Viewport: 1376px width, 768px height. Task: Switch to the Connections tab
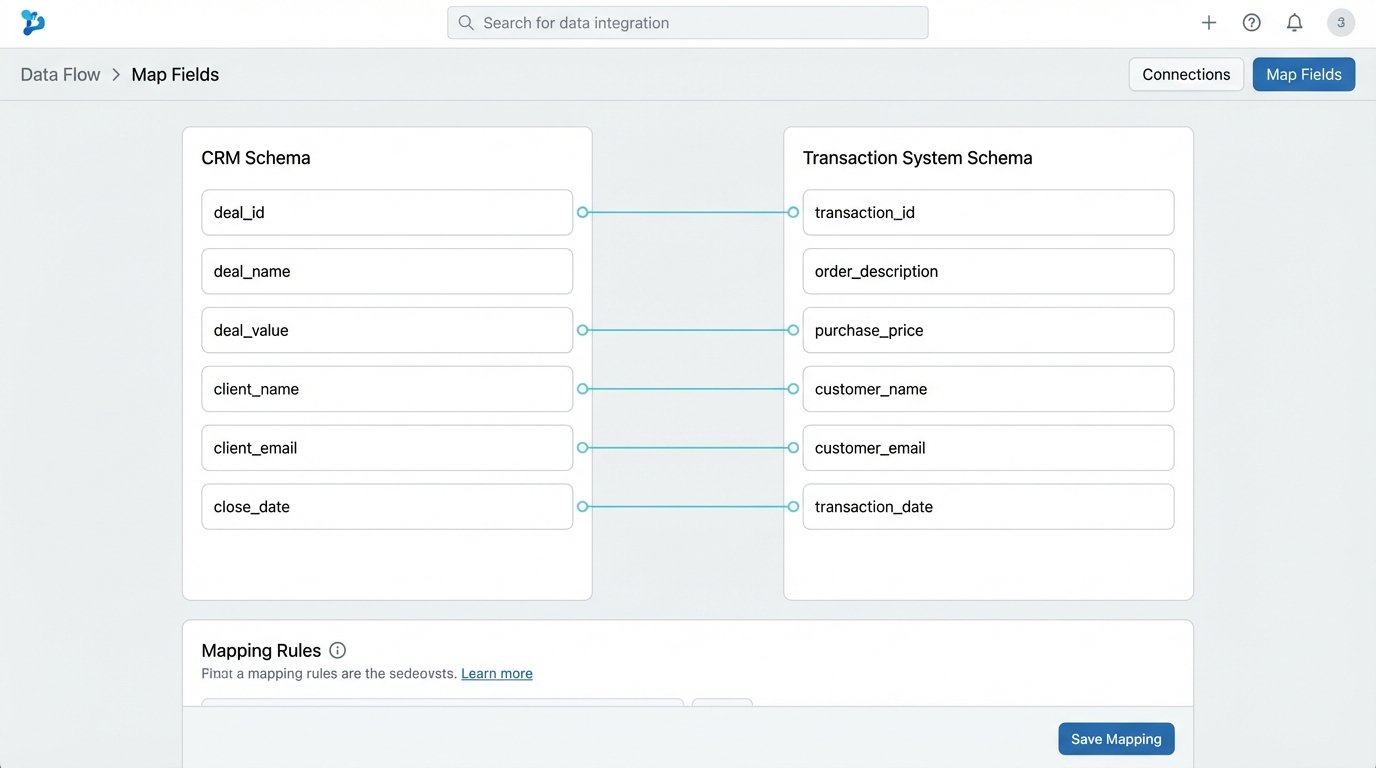(x=1186, y=74)
